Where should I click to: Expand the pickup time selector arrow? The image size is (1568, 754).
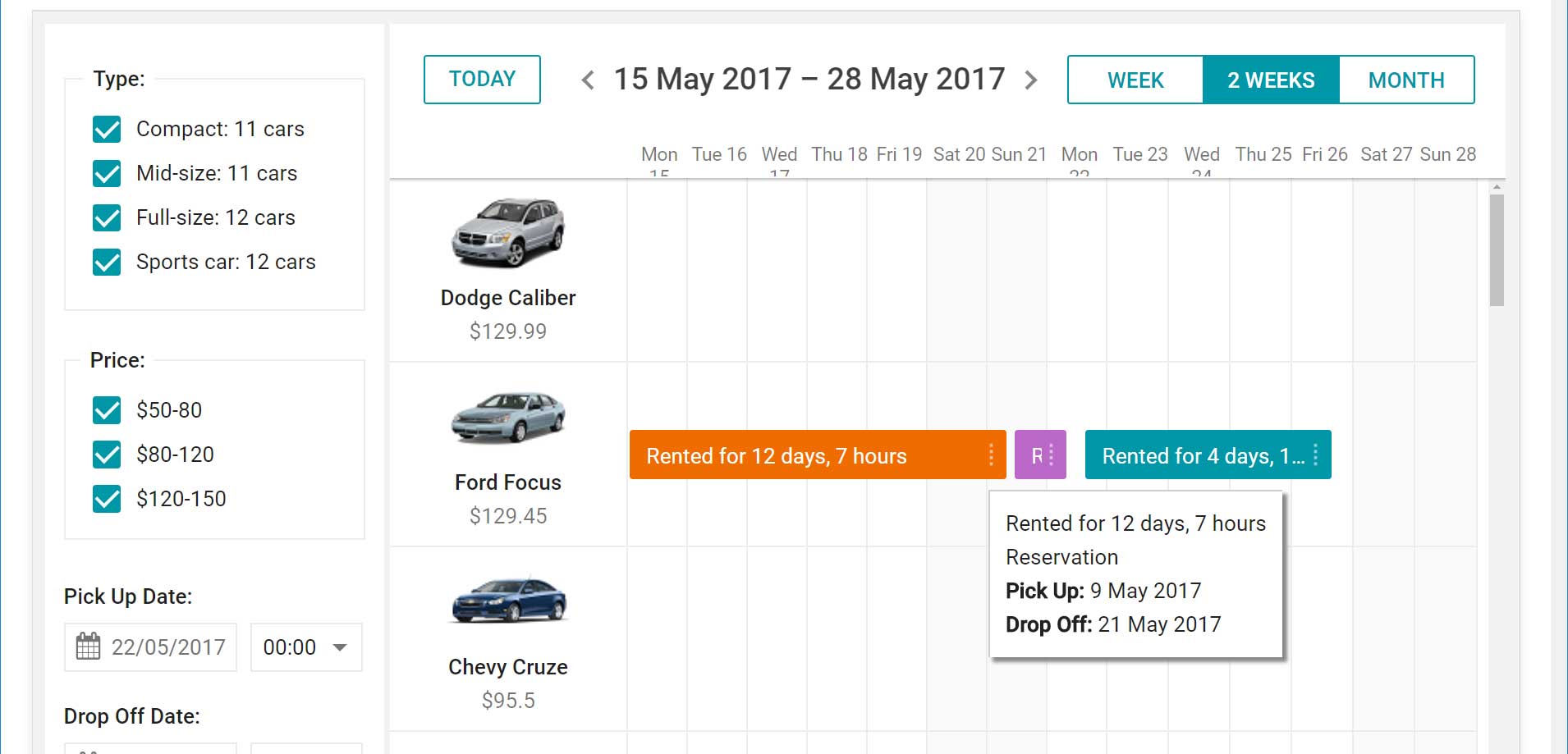(x=337, y=647)
